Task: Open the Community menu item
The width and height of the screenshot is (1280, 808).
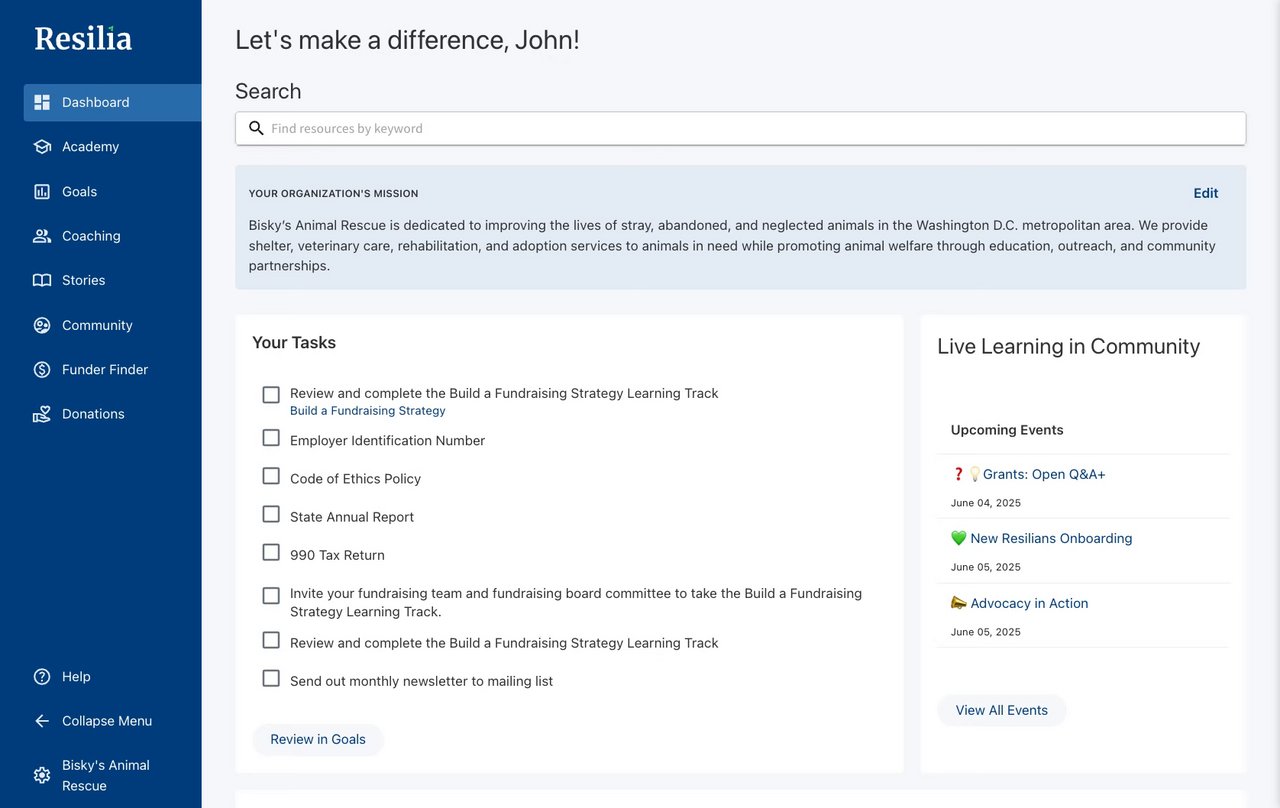Action: click(96, 325)
